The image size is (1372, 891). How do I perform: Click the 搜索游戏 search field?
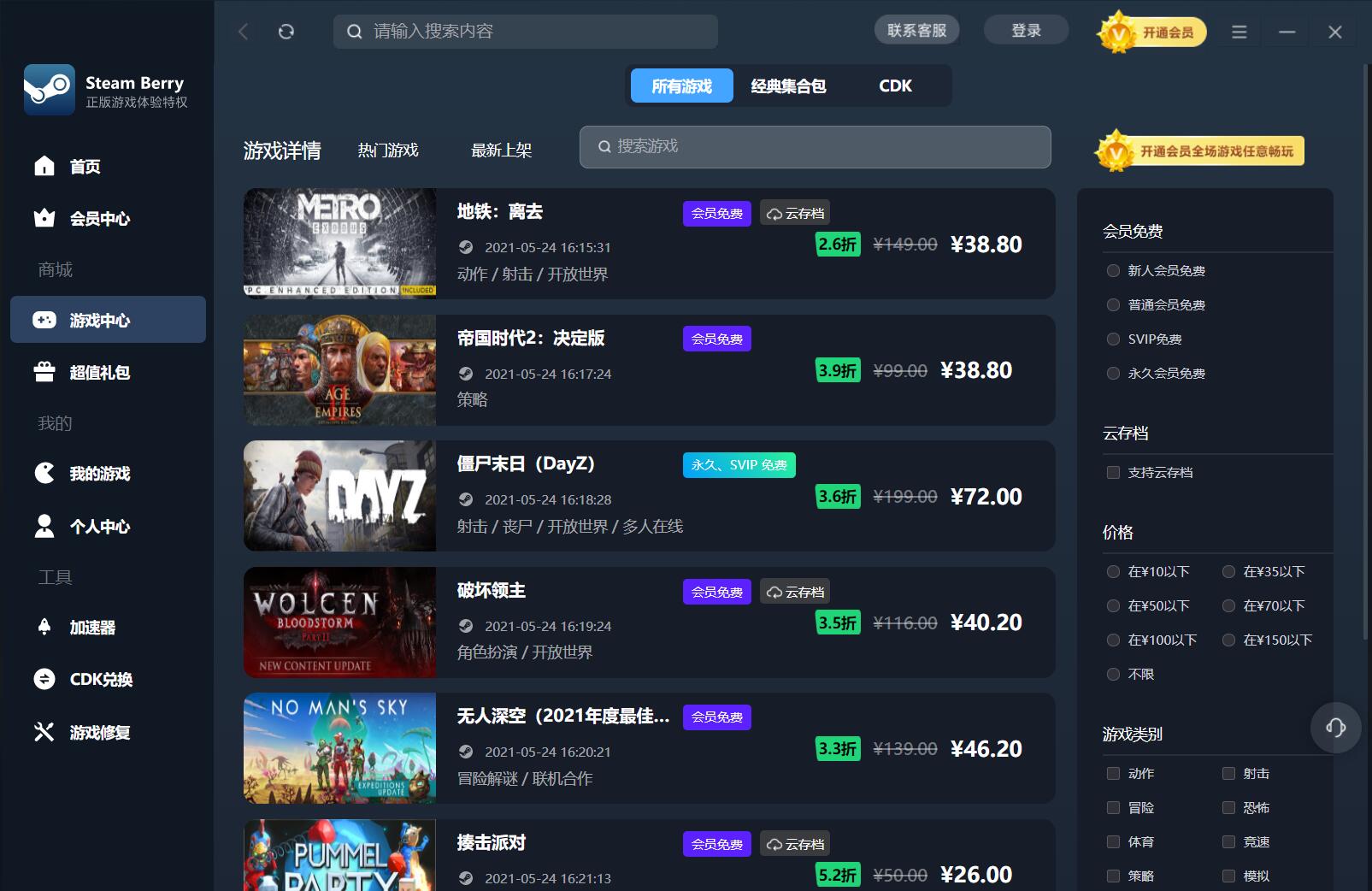(x=816, y=147)
